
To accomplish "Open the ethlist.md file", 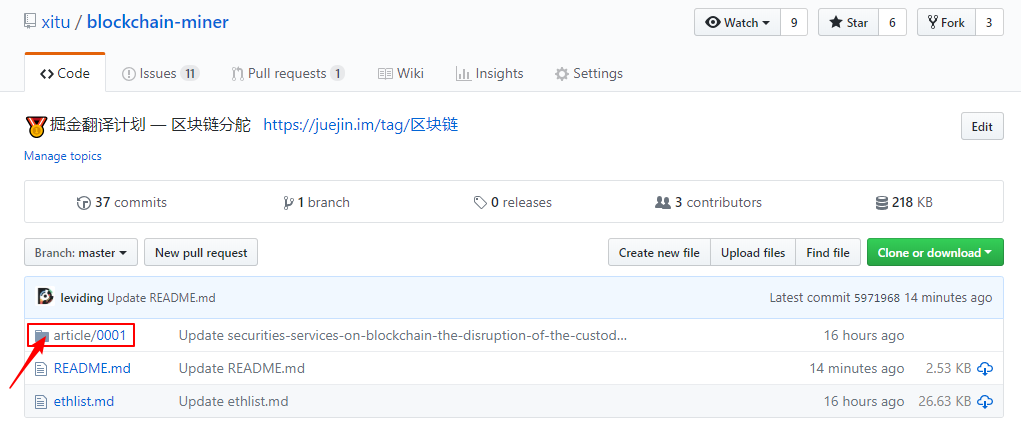I will tap(84, 402).
